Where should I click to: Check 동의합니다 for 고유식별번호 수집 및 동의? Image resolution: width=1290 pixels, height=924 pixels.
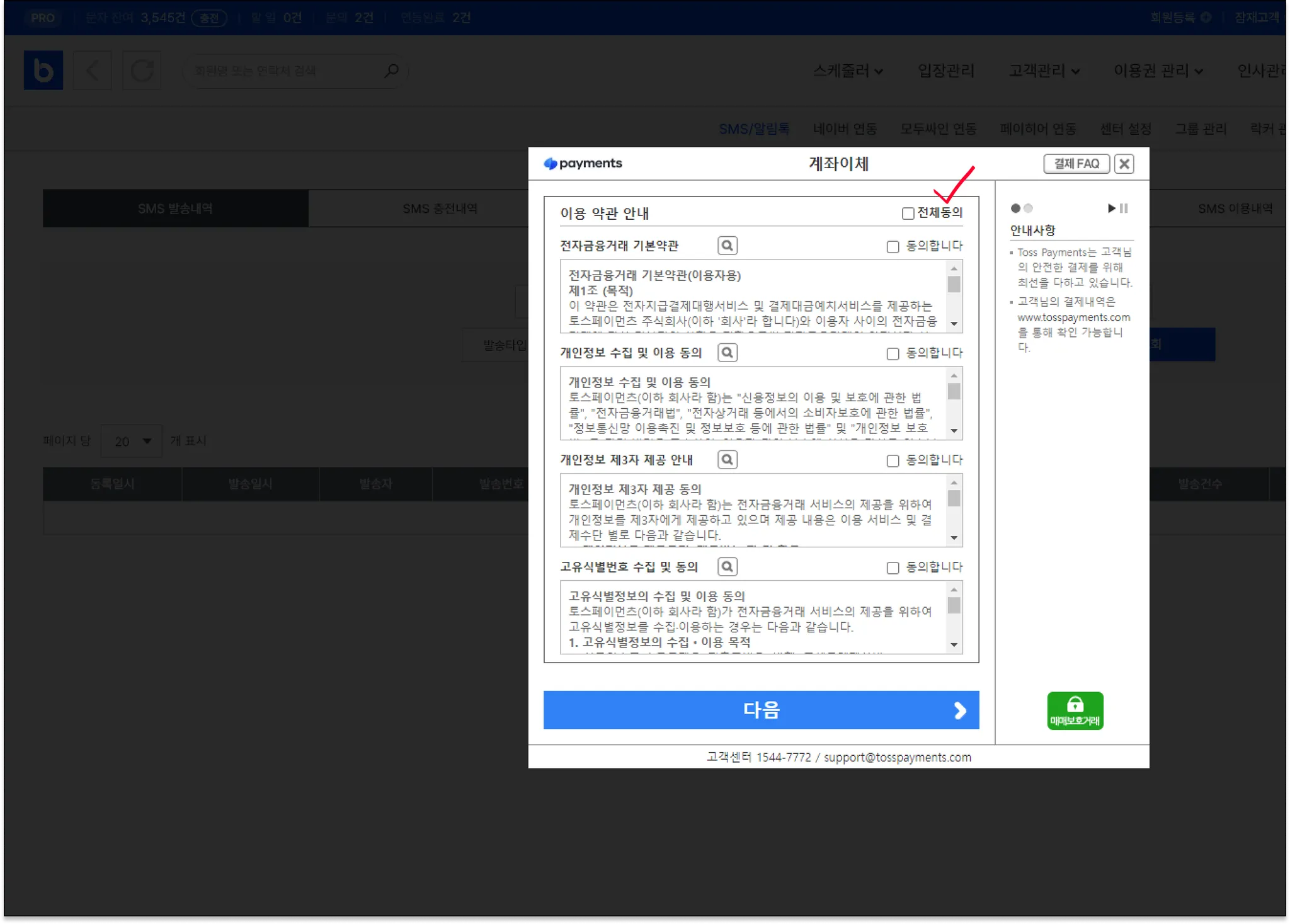(x=893, y=568)
